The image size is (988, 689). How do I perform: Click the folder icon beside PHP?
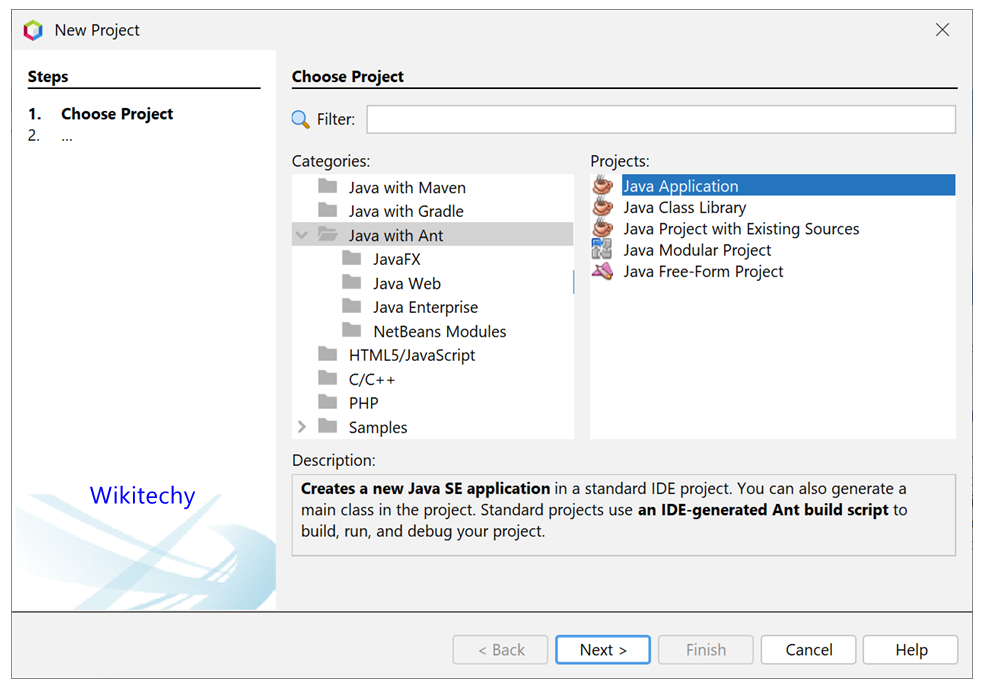pos(327,402)
